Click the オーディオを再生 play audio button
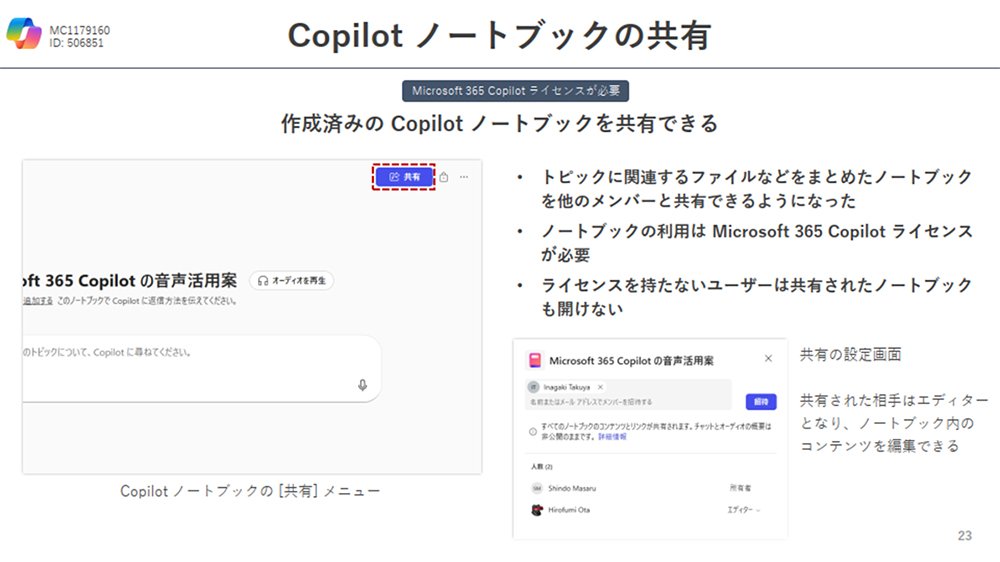1000x562 pixels. click(292, 281)
